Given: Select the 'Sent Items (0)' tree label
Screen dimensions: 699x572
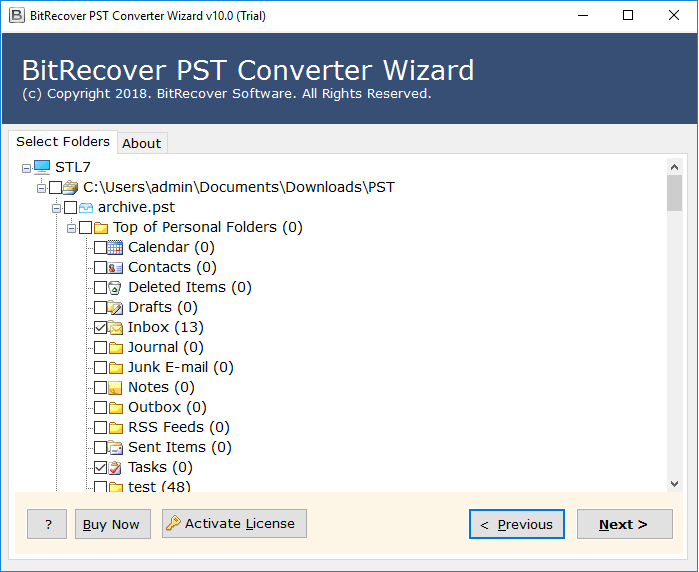Looking at the screenshot, I should tap(180, 447).
